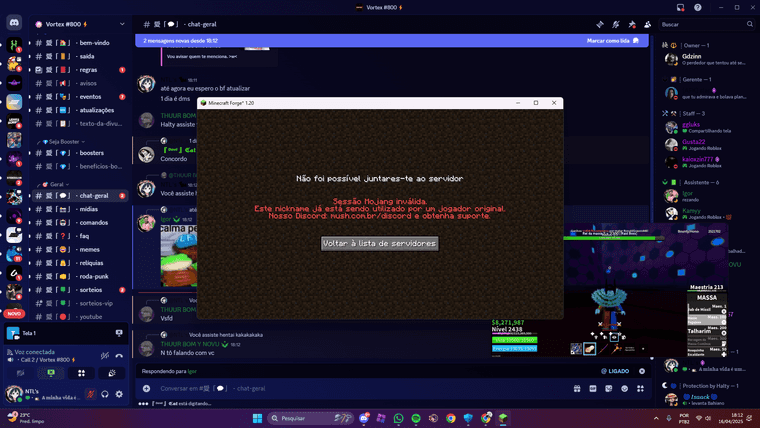Disconnect from the voice call
The height and width of the screenshot is (428, 760).
(119, 355)
